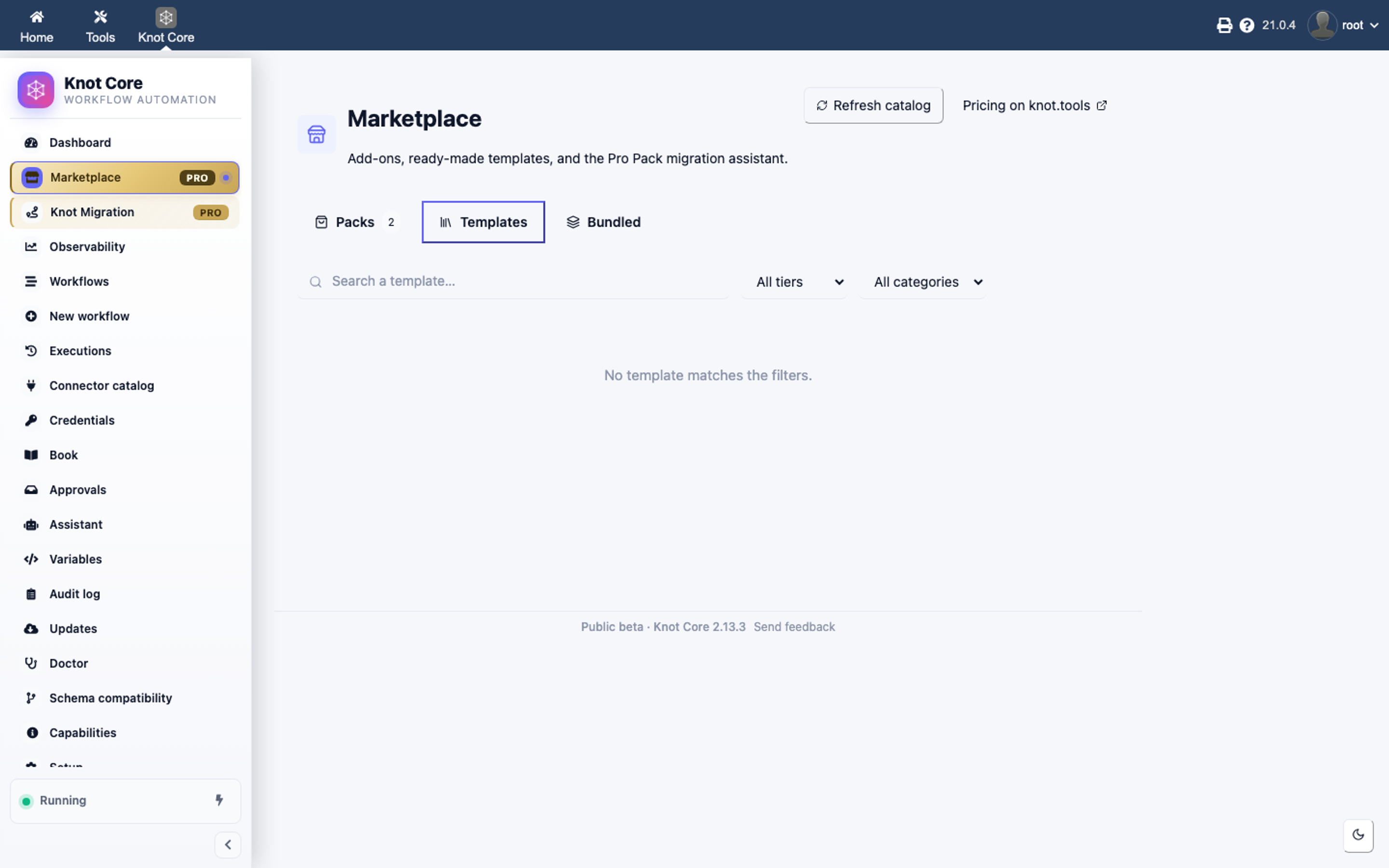Open the Assistant page

click(124, 525)
